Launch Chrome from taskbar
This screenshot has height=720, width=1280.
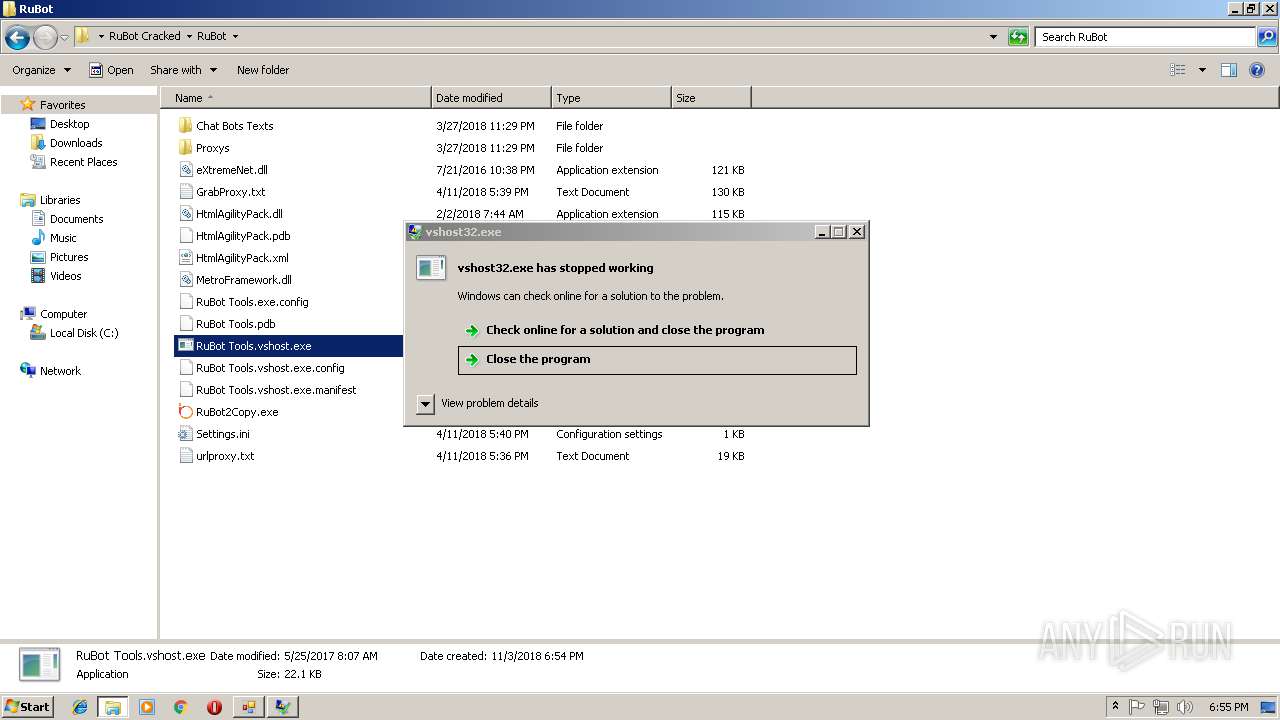180,707
